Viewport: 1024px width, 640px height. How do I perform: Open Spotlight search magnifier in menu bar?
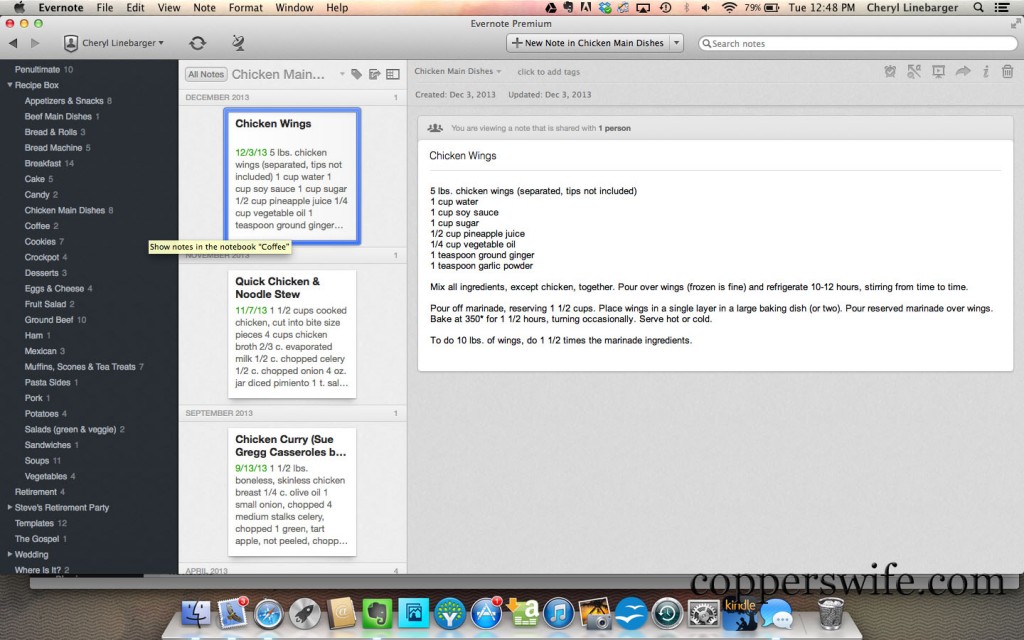[978, 8]
